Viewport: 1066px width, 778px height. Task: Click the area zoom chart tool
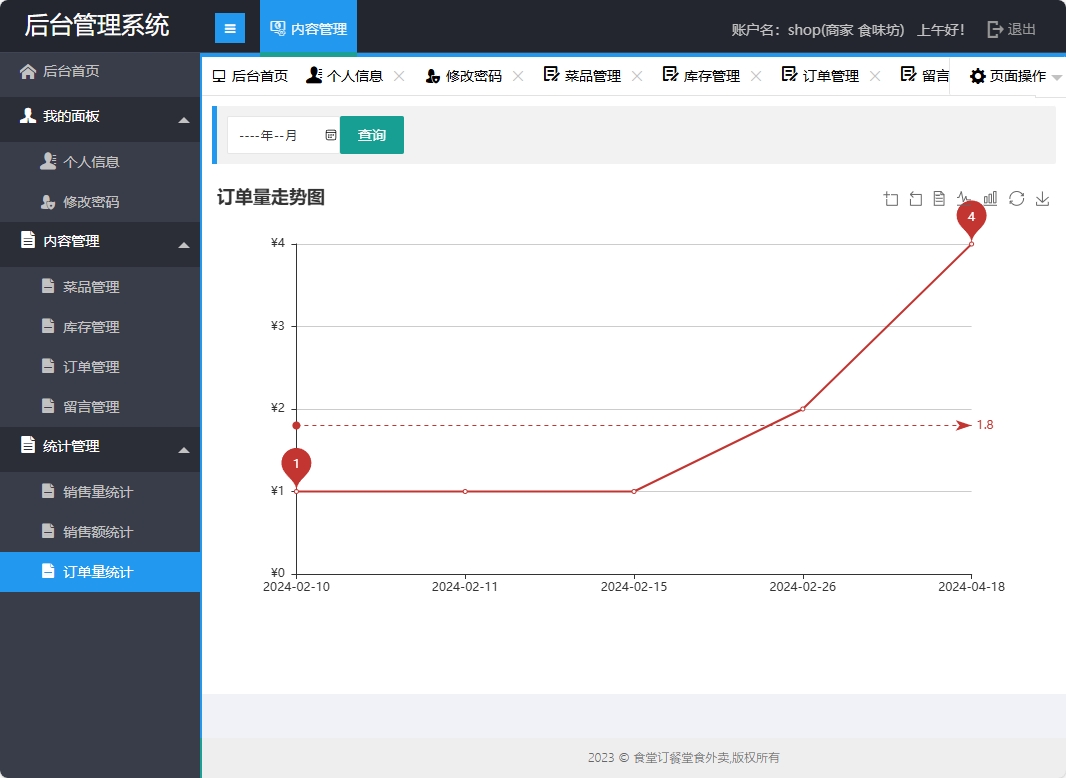coord(891,199)
